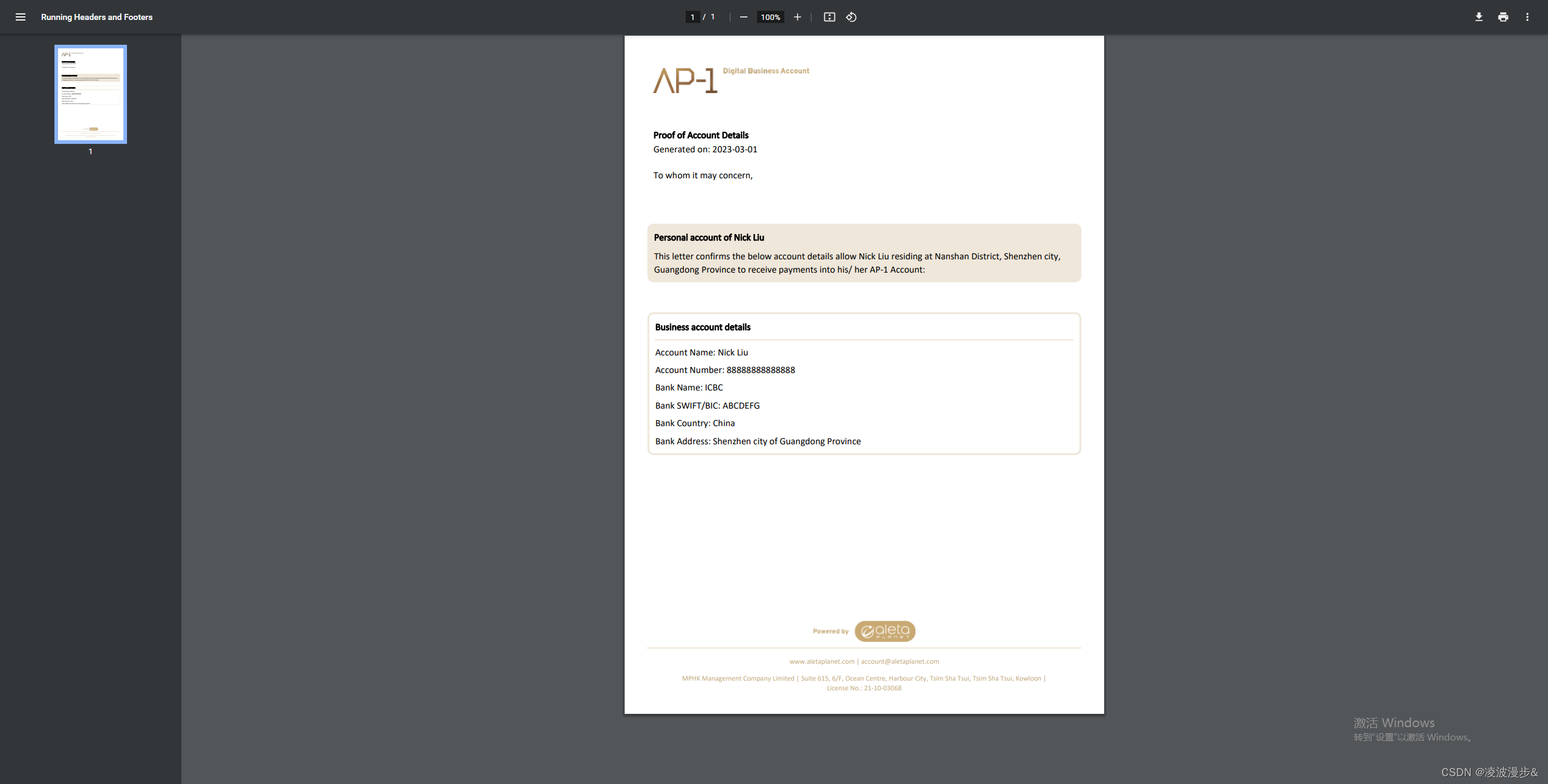Image resolution: width=1548 pixels, height=784 pixels.
Task: Open the more actions menu
Action: pyautogui.click(x=1527, y=17)
